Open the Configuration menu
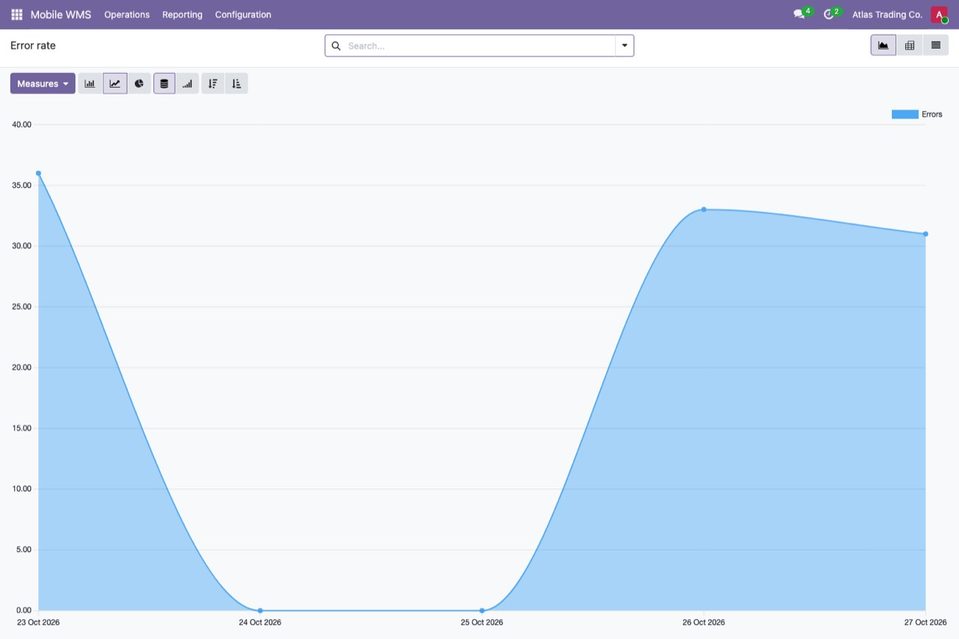Image resolution: width=959 pixels, height=639 pixels. tap(243, 14)
